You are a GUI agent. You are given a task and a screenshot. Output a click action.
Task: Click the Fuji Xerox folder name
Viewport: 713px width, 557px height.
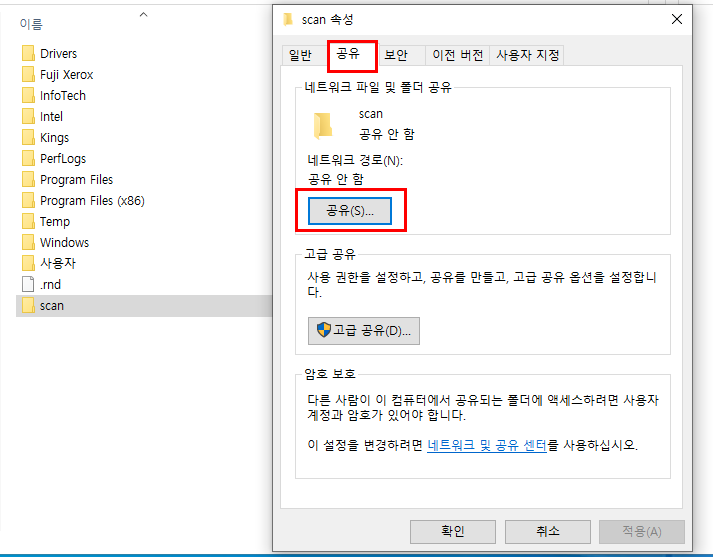click(x=66, y=75)
